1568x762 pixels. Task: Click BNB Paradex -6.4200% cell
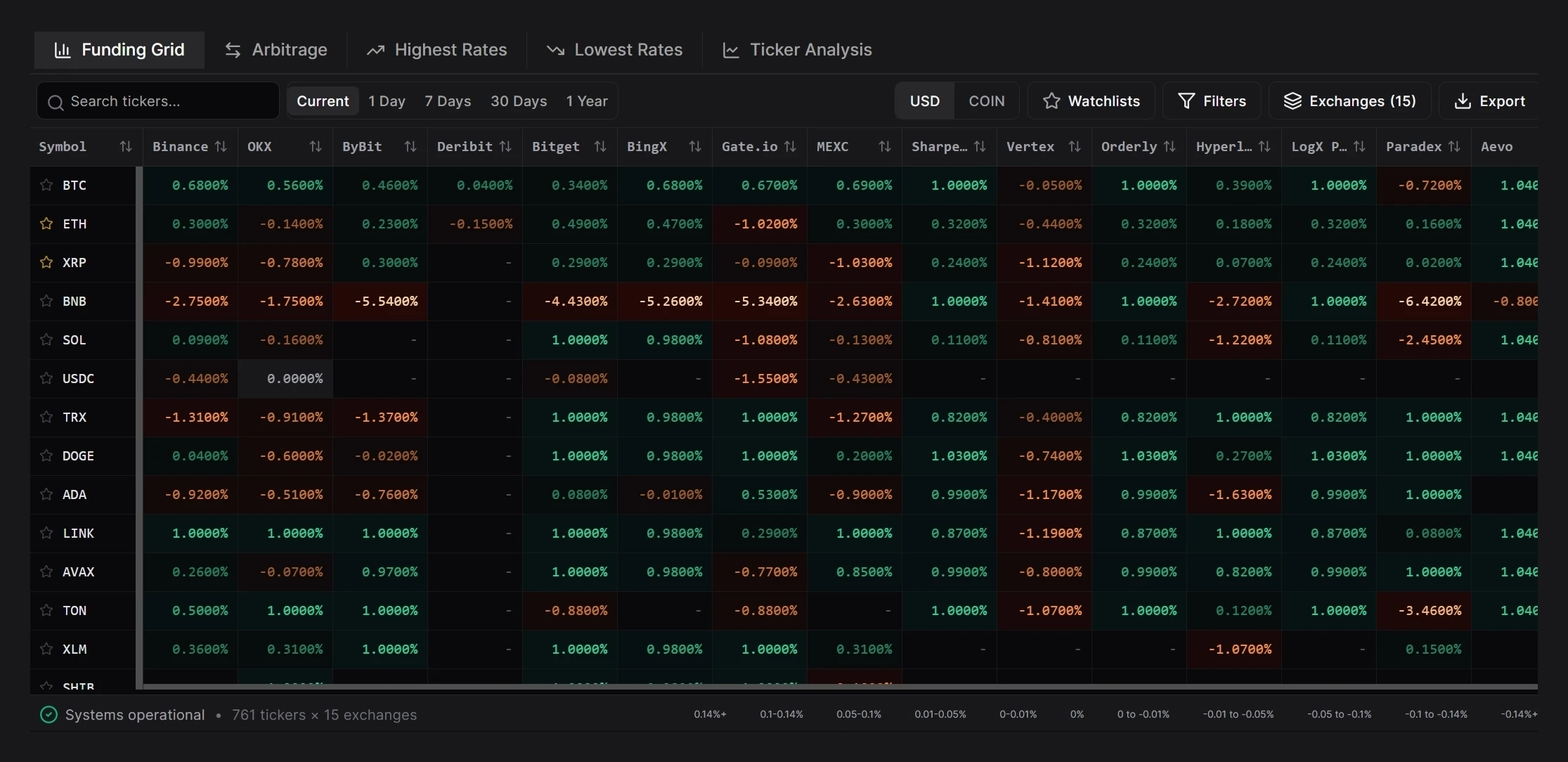point(1423,301)
